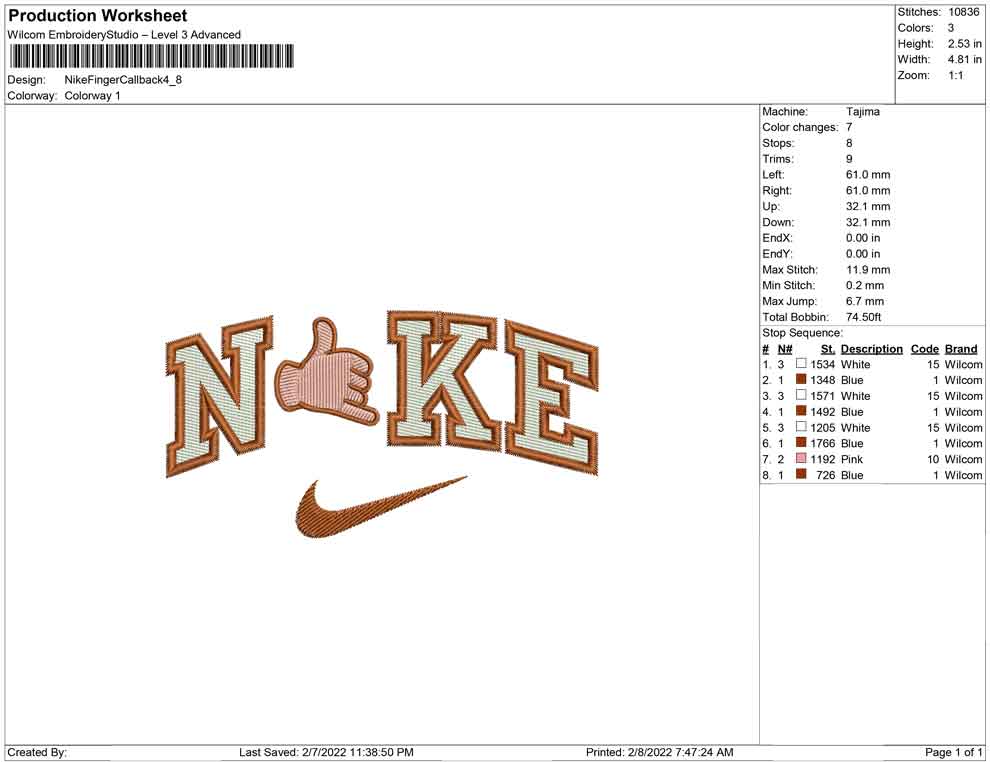Click the "Production Worksheet" title
The height and width of the screenshot is (762, 990).
[98, 16]
